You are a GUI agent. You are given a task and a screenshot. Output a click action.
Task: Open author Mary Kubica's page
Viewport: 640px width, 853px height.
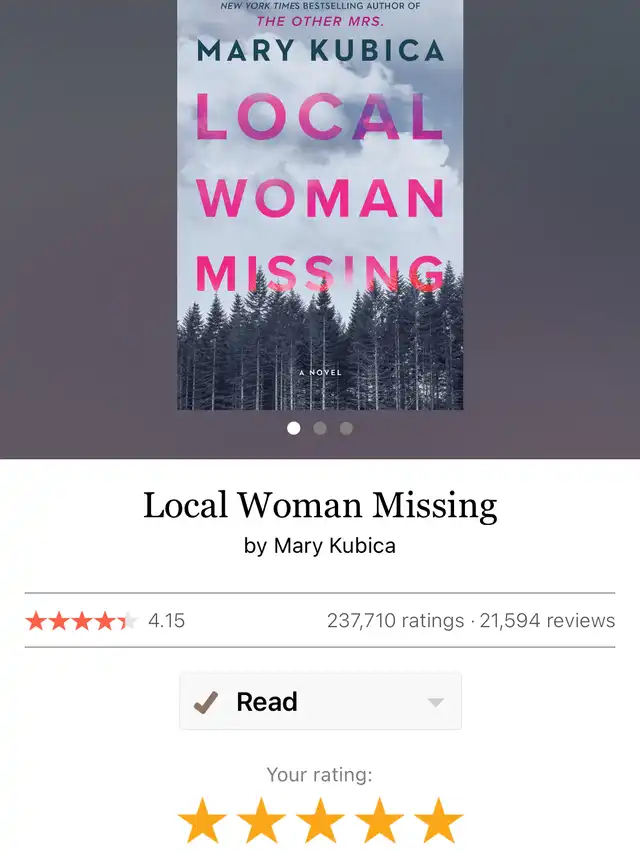pos(335,546)
